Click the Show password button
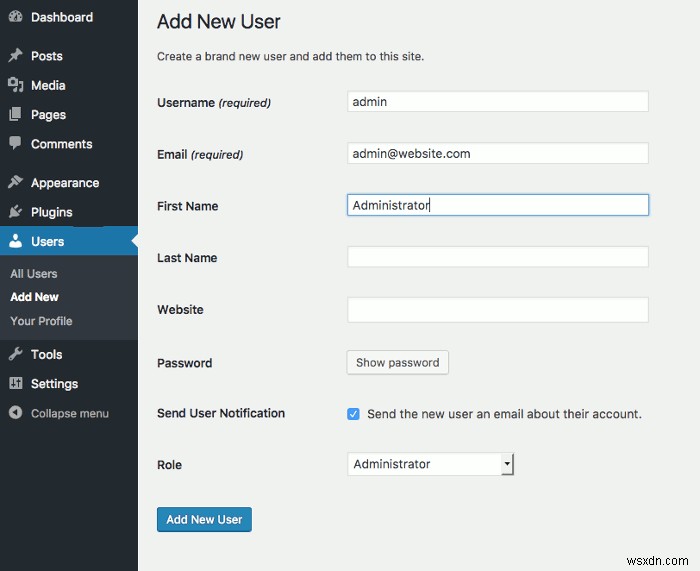Image resolution: width=700 pixels, height=571 pixels. 397,363
